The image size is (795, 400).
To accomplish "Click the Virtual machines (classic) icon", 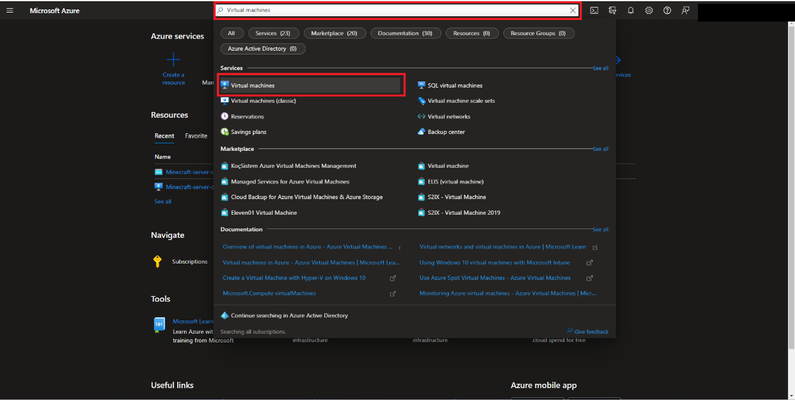I will [x=225, y=101].
